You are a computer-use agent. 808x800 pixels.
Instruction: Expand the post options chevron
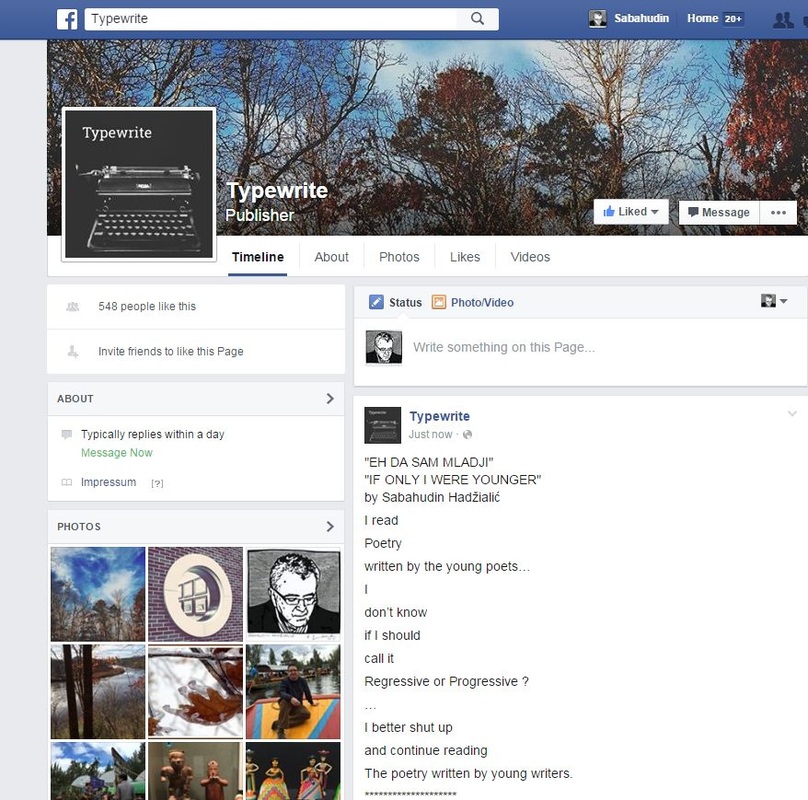click(792, 413)
